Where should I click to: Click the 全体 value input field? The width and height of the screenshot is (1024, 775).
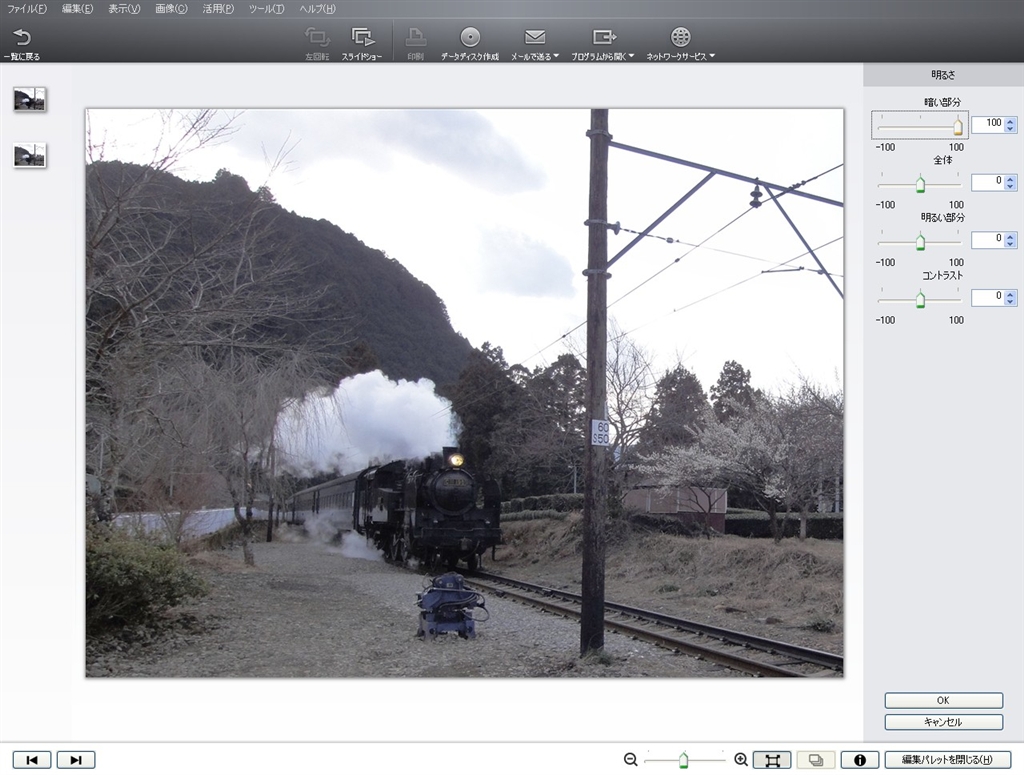988,182
